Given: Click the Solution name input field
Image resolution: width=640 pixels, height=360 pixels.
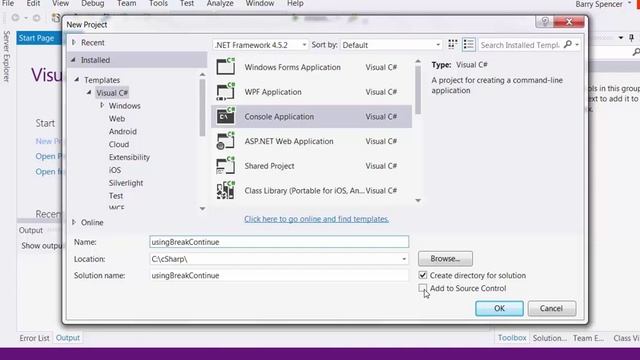Looking at the screenshot, I should coord(279,276).
